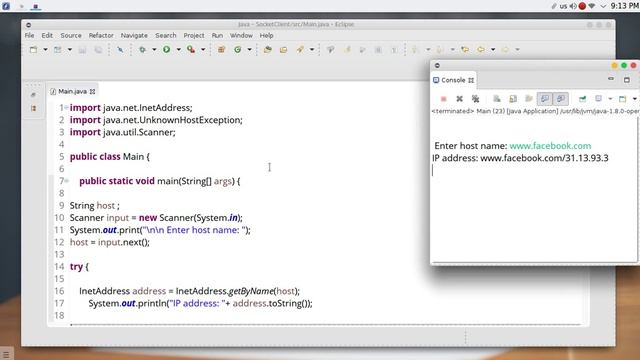
Task: Select the Main.java editor tab
Action: [72, 91]
